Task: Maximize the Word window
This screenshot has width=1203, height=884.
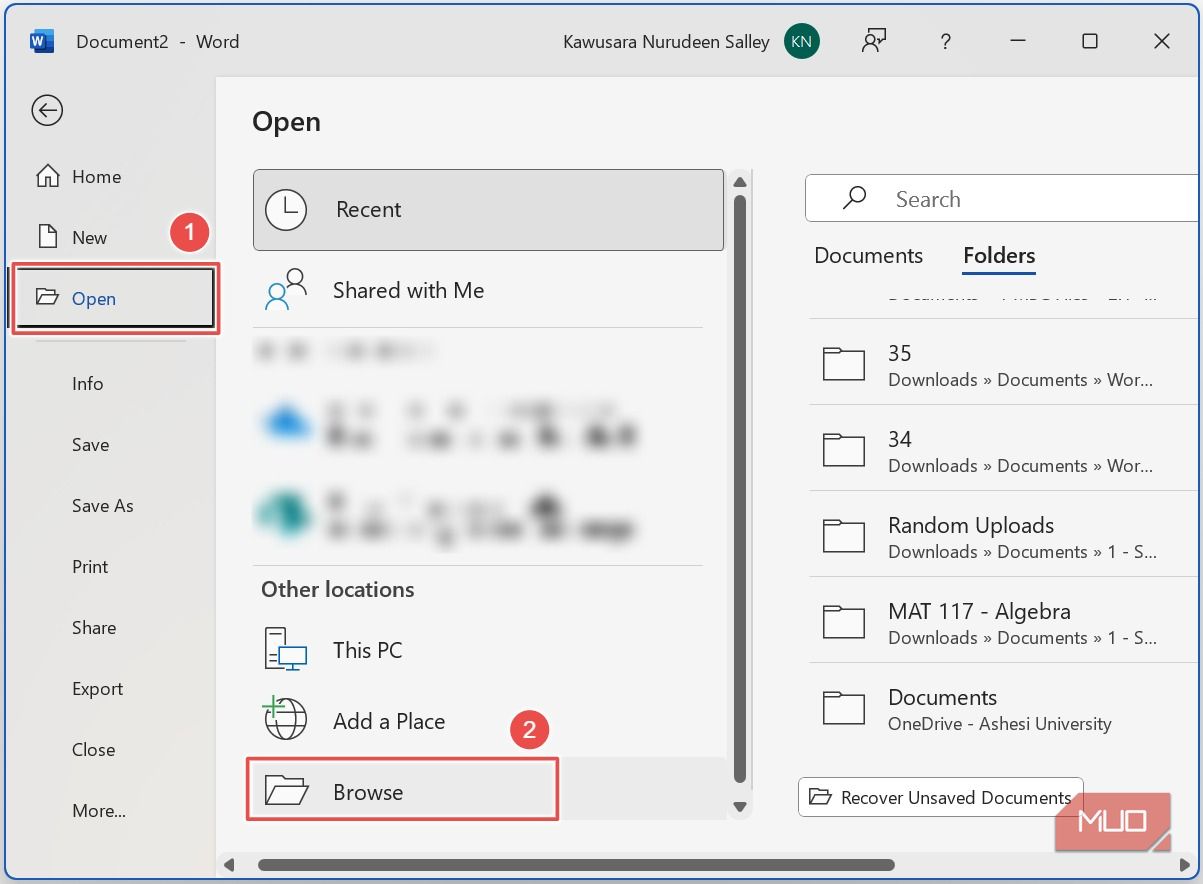Action: click(x=1090, y=41)
